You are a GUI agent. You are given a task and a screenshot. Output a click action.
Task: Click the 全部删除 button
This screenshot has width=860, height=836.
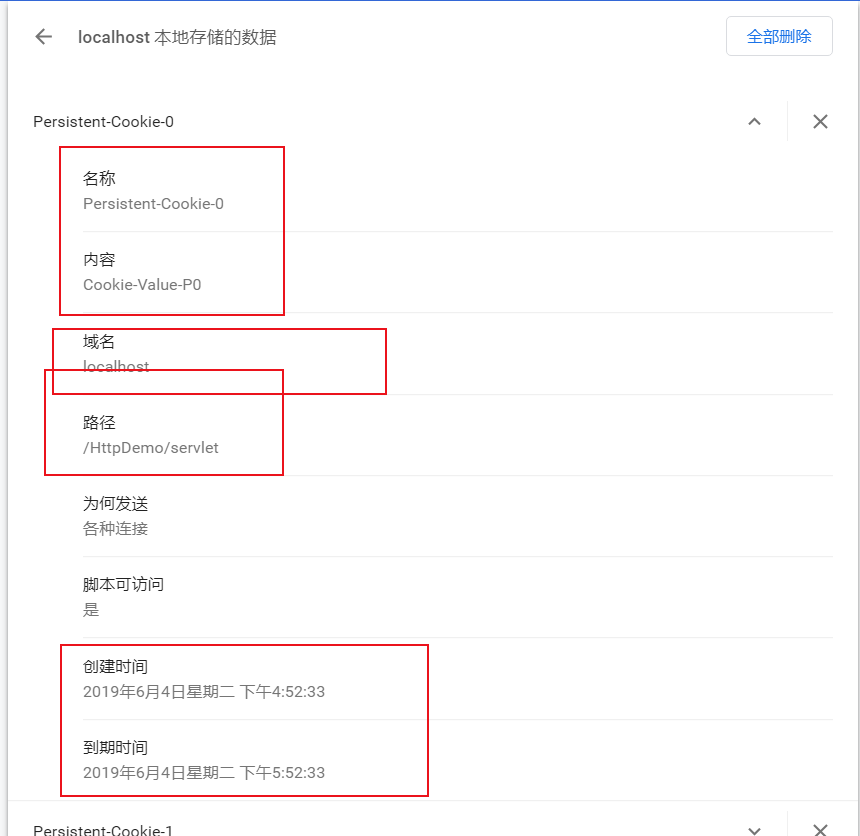tap(779, 35)
